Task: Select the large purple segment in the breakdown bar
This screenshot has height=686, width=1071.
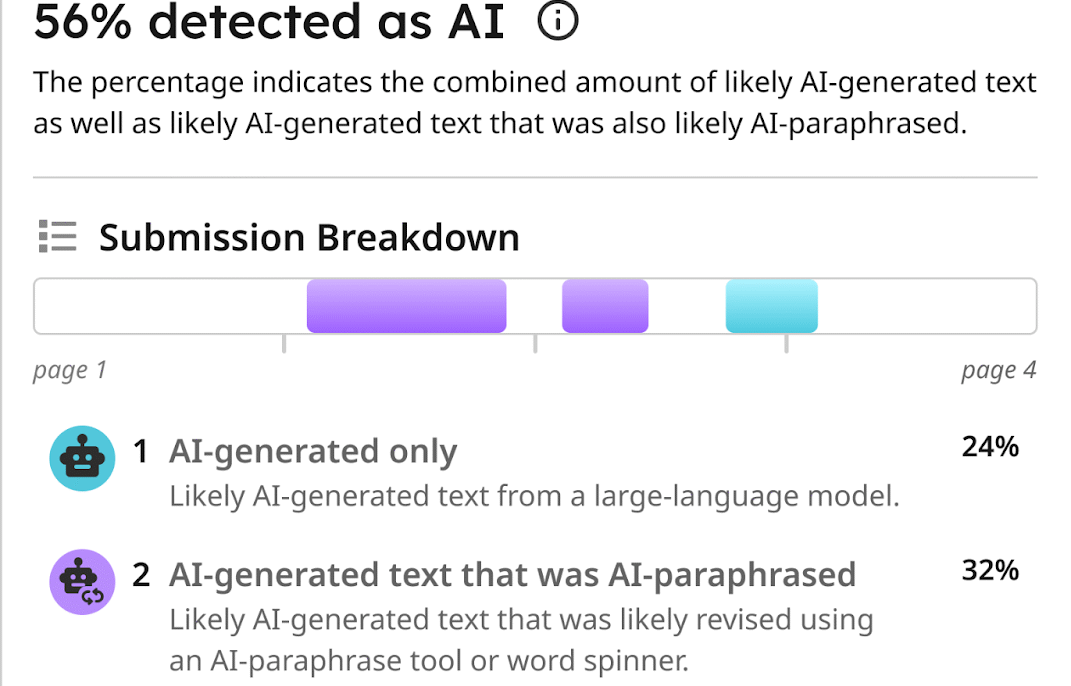Action: [405, 306]
